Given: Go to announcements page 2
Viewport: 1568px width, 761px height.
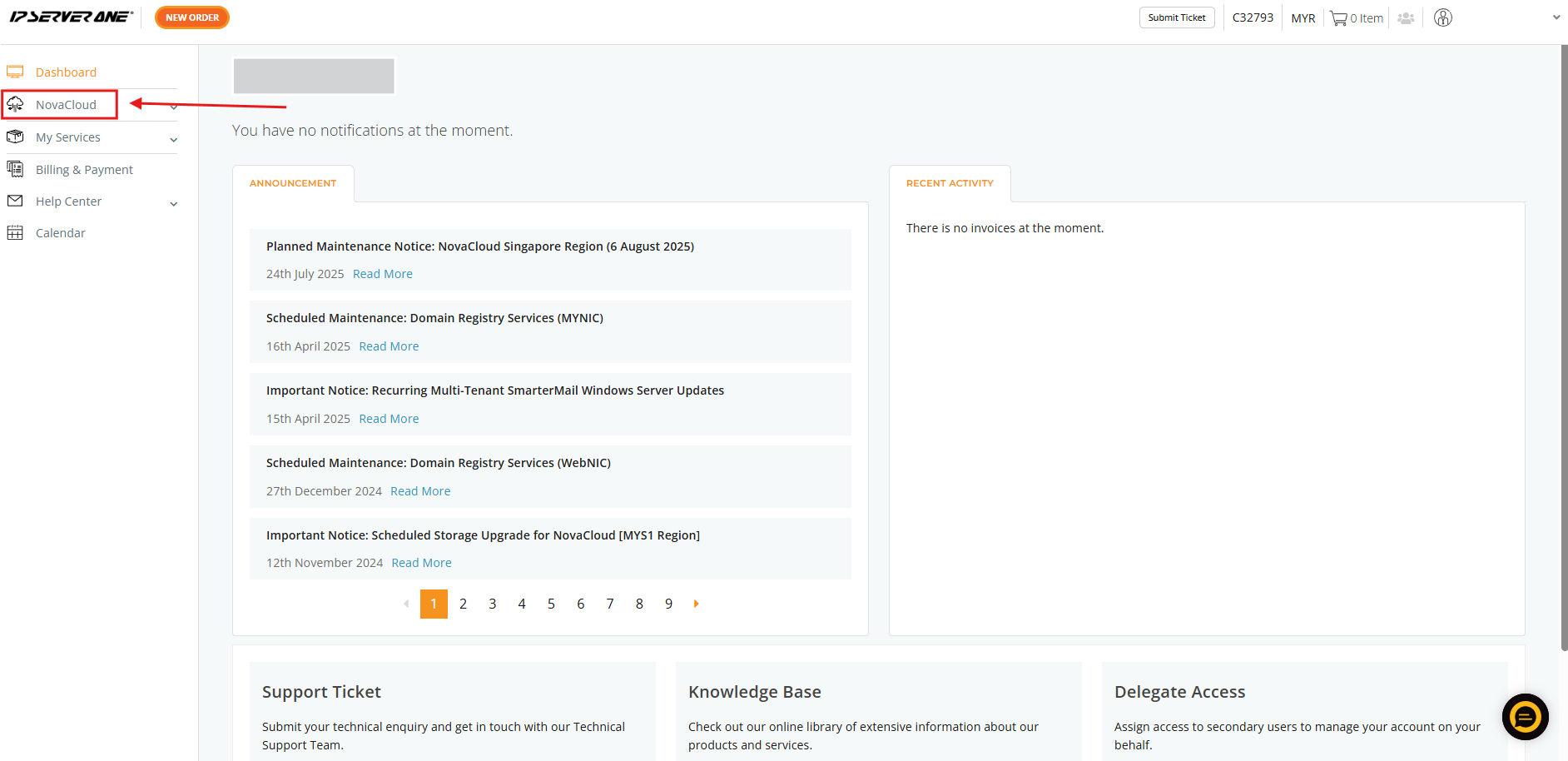Looking at the screenshot, I should (x=463, y=604).
